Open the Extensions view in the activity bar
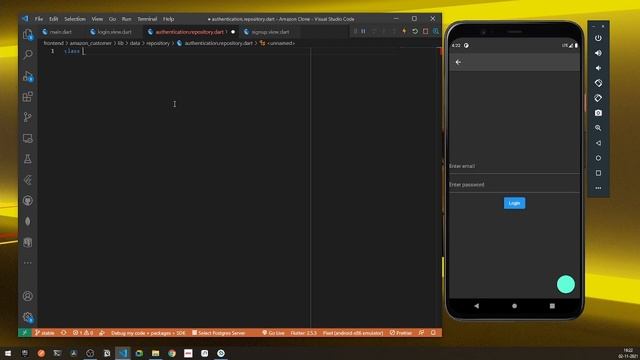Viewport: 640px width, 360px height. (28, 97)
